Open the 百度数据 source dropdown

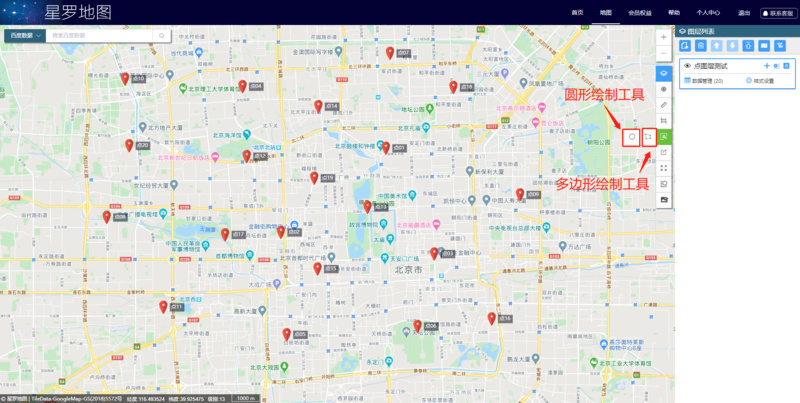click(x=24, y=36)
